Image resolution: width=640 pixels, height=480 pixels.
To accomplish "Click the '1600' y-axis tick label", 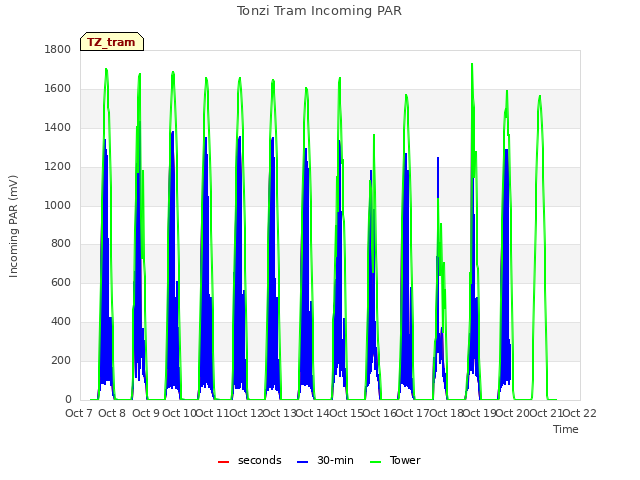I will point(58,88).
